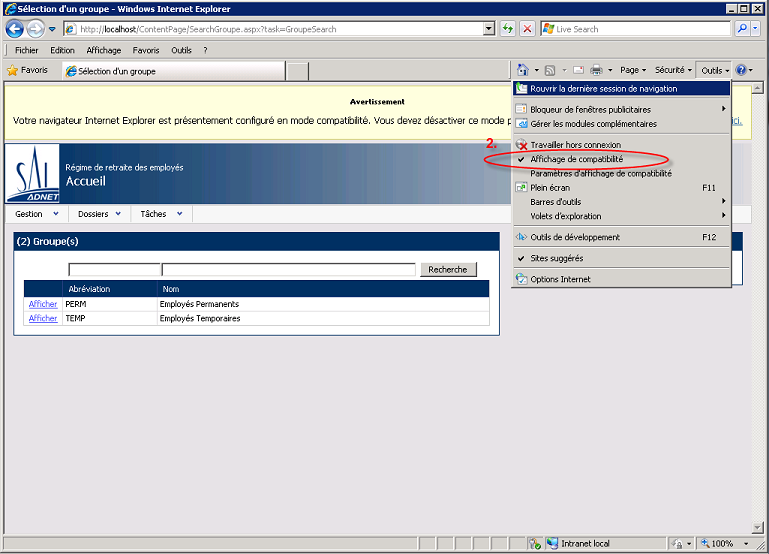Open the Help question mark icon
The height and width of the screenshot is (554, 769).
[x=741, y=70]
